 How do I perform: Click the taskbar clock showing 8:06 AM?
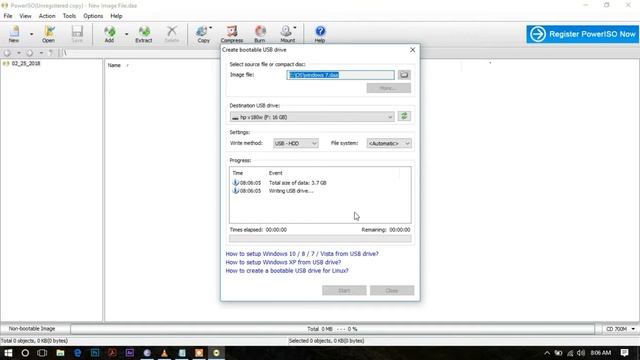point(601,353)
